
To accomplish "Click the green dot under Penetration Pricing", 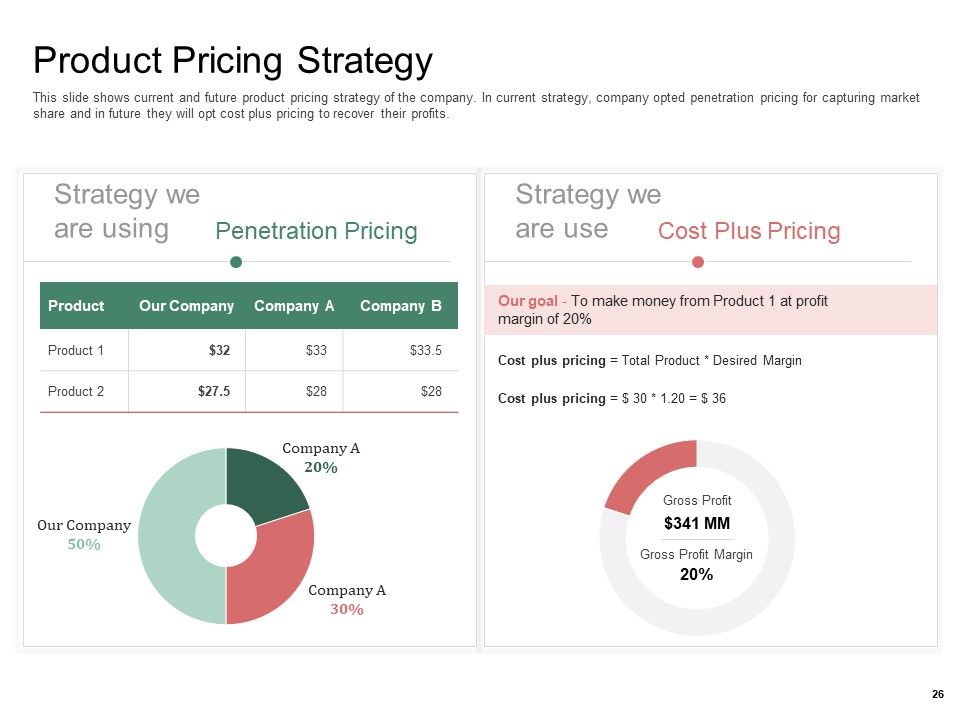I will (x=236, y=262).
